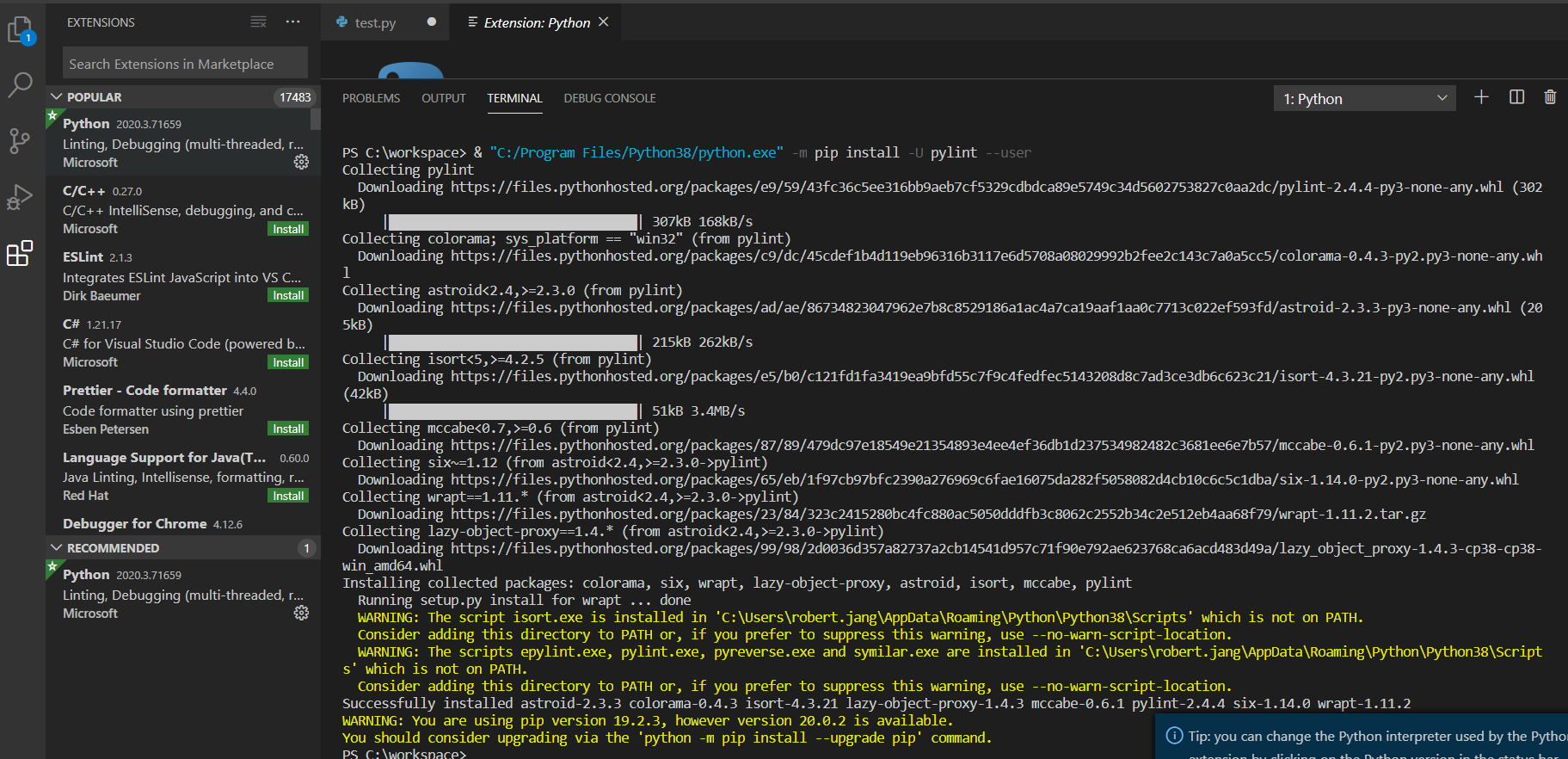This screenshot has height=759, width=1568.
Task: Create a new terminal with plus icon
Action: (1481, 97)
